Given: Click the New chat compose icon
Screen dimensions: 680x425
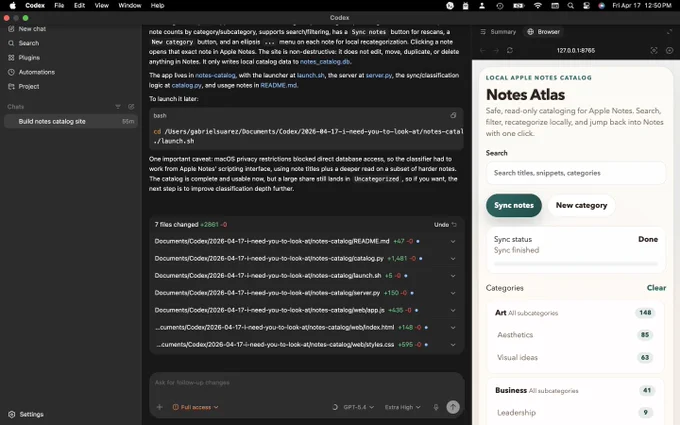Looking at the screenshot, I should [11, 29].
